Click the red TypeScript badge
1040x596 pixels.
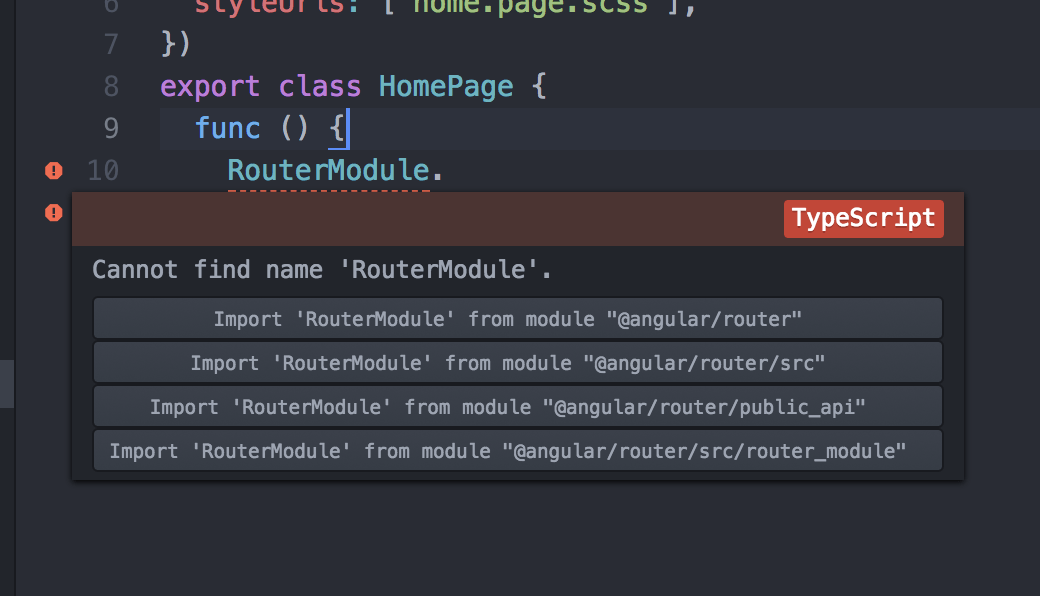864,219
